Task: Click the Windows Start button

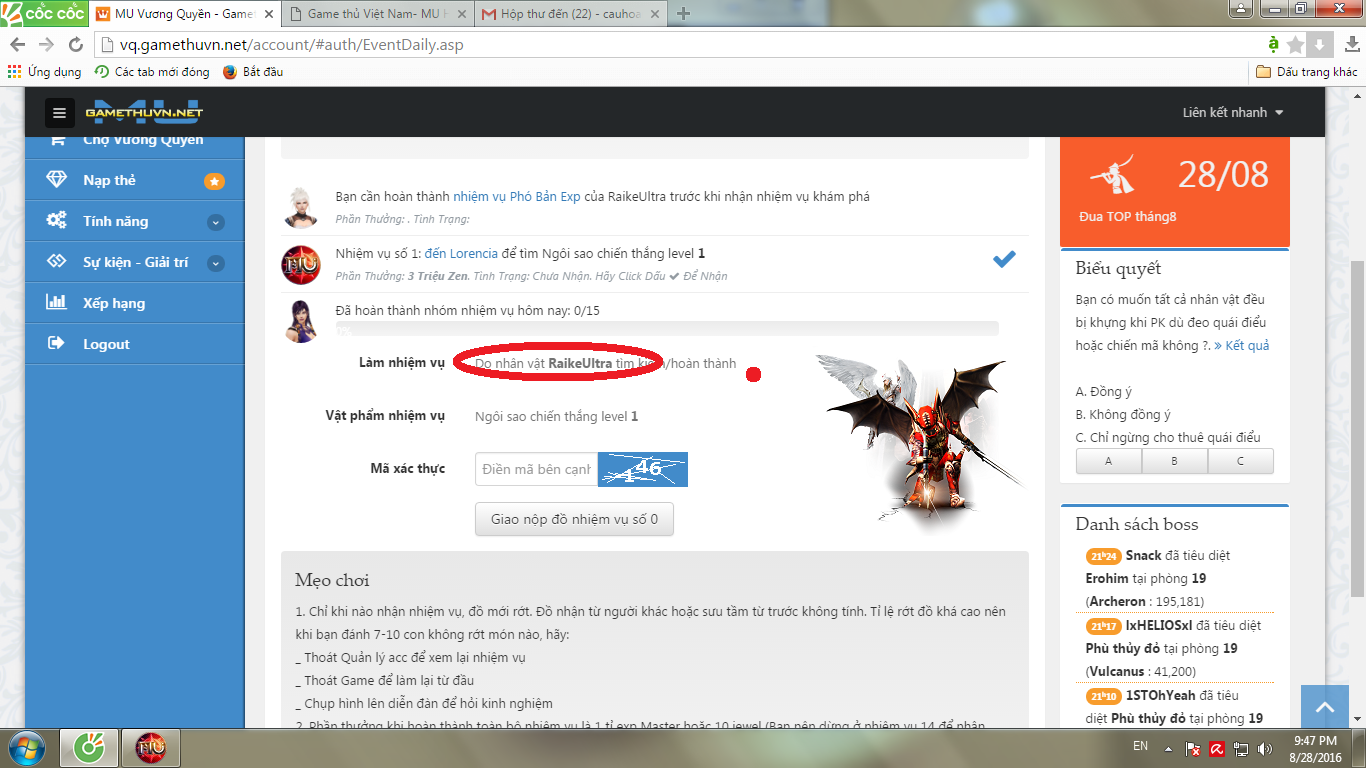Action: 28,747
